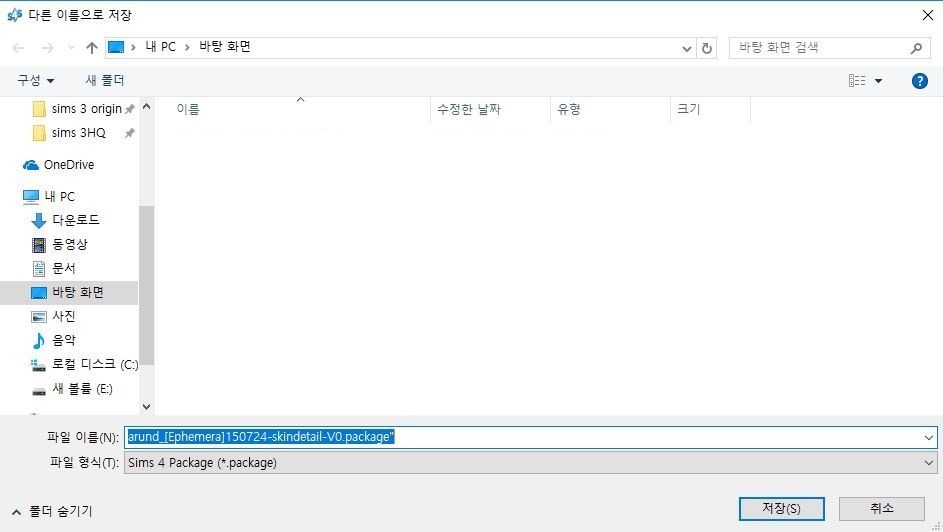This screenshot has width=943, height=532.
Task: Open OneDrive in the sidebar
Action: pos(58,165)
